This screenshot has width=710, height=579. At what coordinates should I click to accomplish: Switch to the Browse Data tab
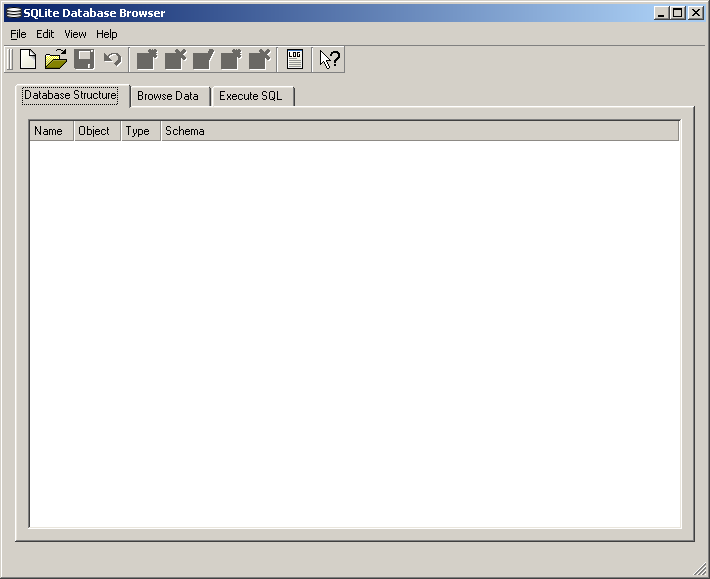pos(170,96)
